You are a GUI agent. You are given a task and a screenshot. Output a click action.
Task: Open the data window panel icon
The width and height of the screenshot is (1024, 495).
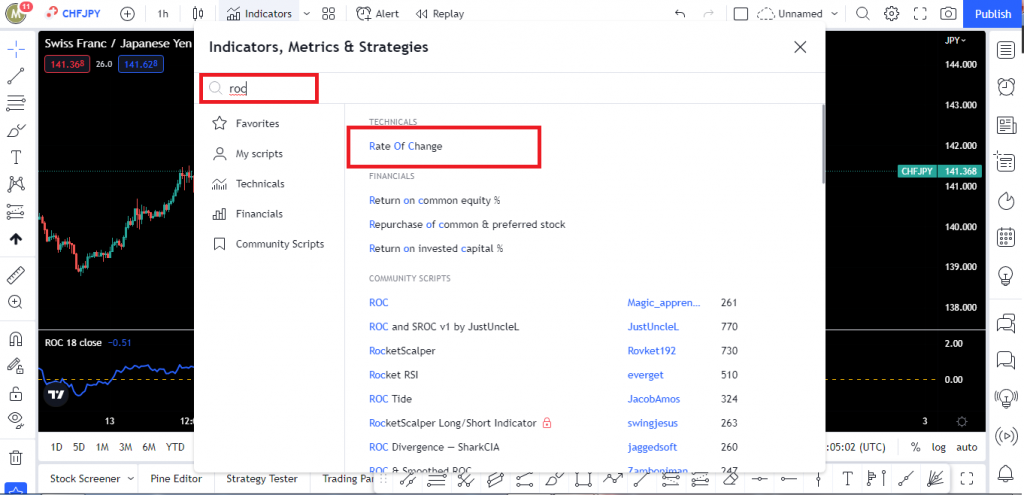1006,161
